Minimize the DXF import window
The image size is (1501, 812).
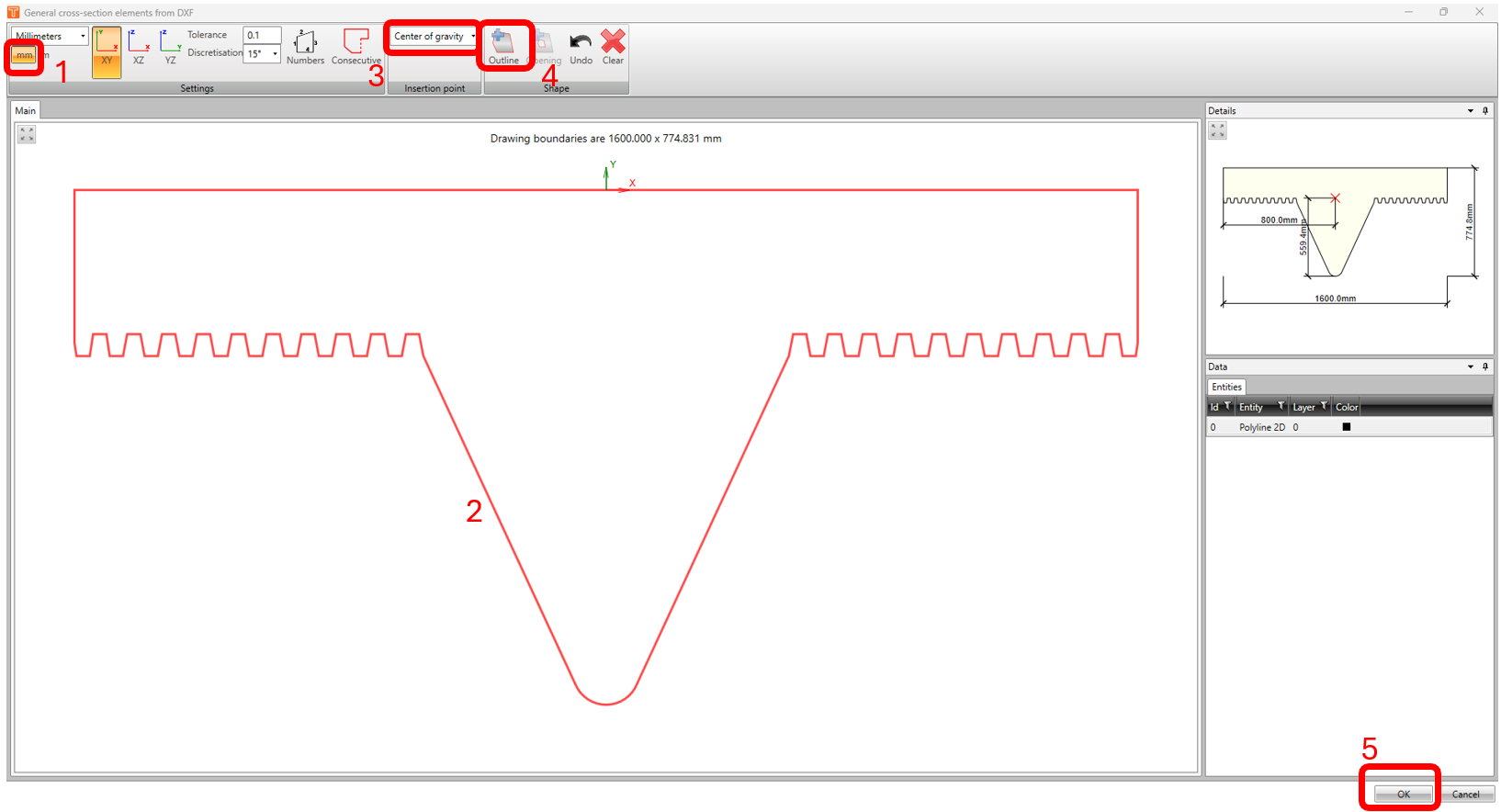[x=1409, y=12]
